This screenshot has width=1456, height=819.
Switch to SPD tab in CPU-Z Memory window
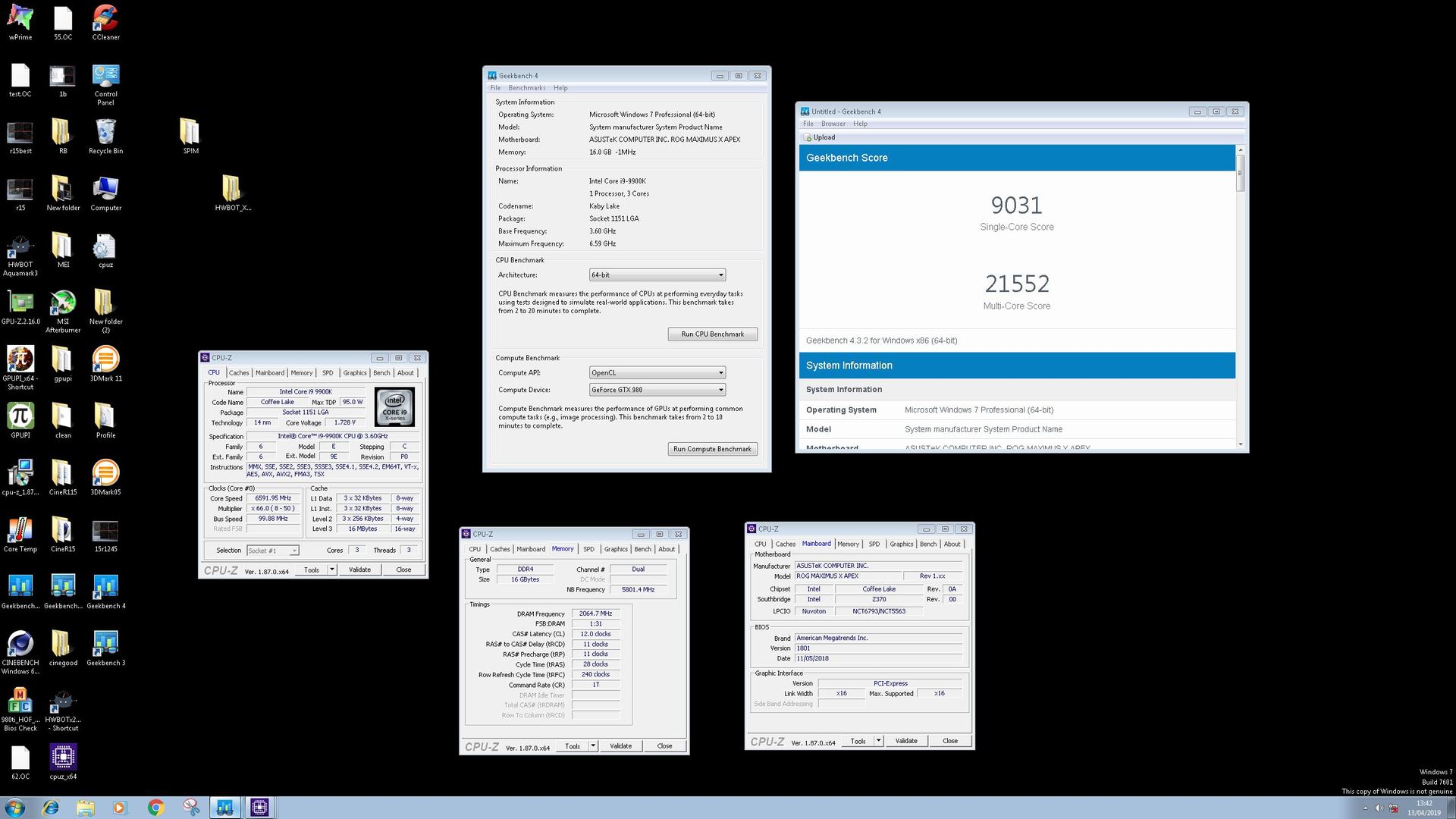[588, 549]
